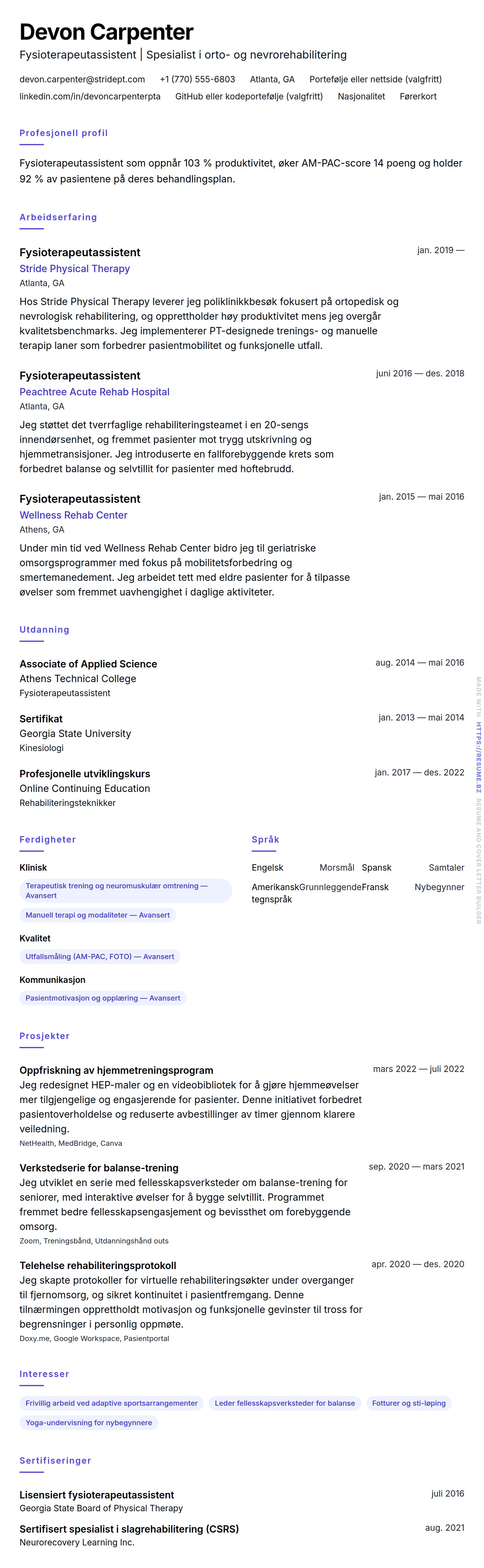The width and height of the screenshot is (484, 1568).
Task: Select the Utfallsmåling (AM-PAC, FOTO) skill tag
Action: [100, 956]
